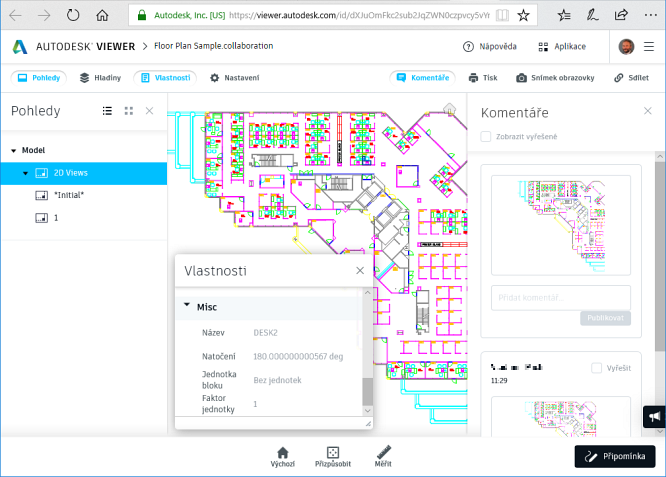
Task: Click Sdílet to share
Action: tap(632, 78)
